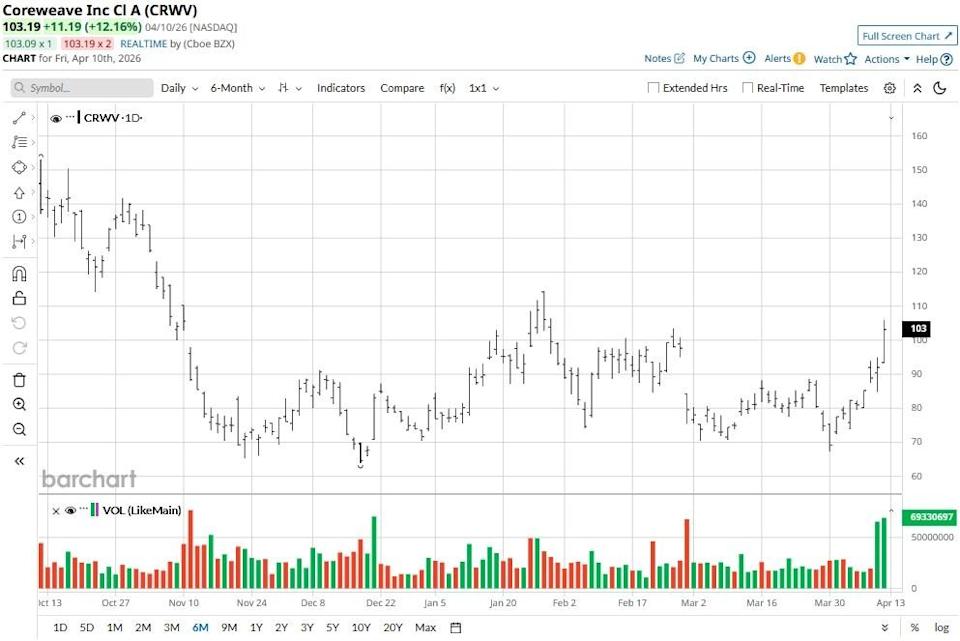Zoom in using the magnifier plus icon

[x=18, y=405]
